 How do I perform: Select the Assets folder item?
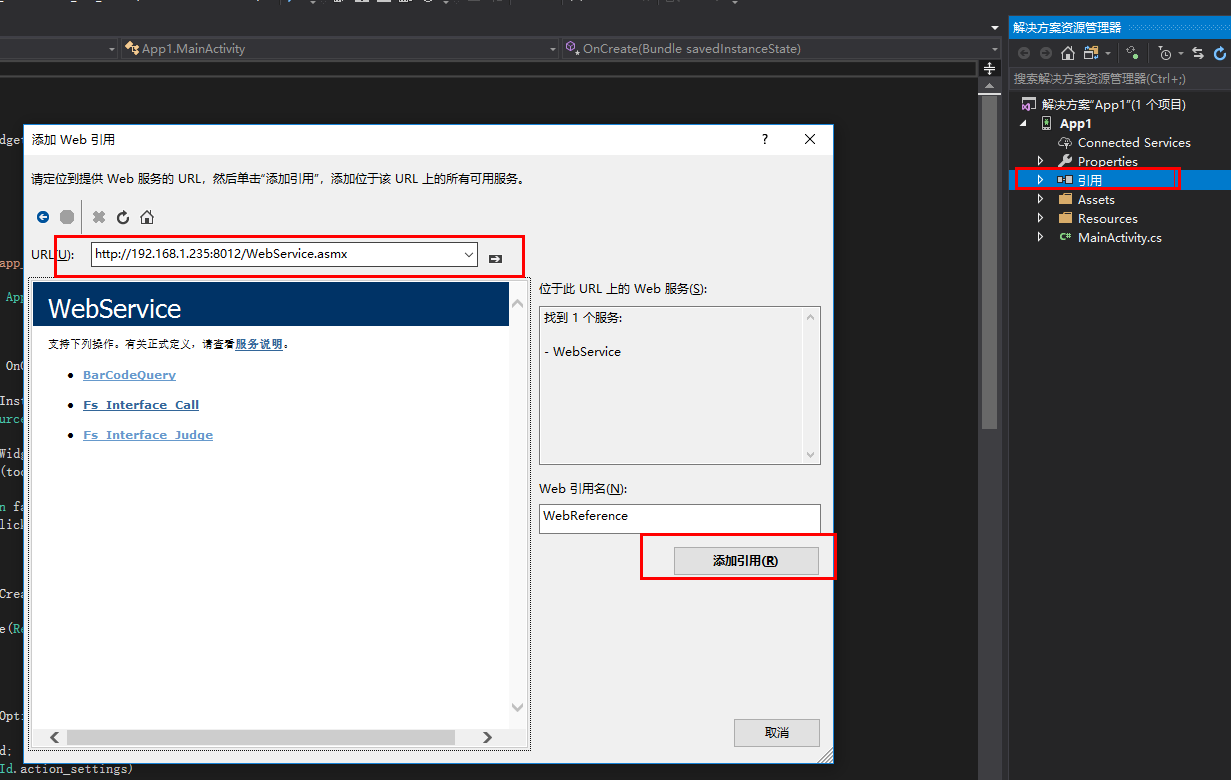[1096, 200]
